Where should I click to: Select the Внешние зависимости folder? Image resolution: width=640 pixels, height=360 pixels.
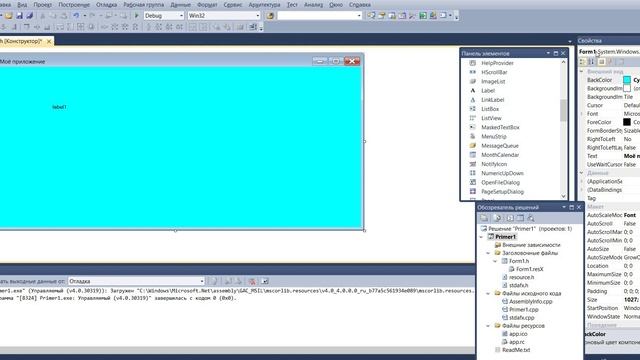[531, 245]
